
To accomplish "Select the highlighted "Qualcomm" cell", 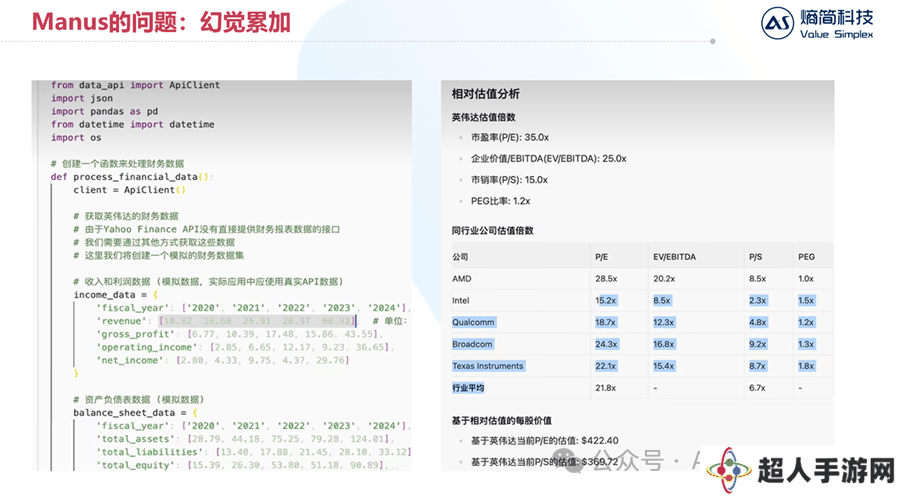I will [x=473, y=322].
